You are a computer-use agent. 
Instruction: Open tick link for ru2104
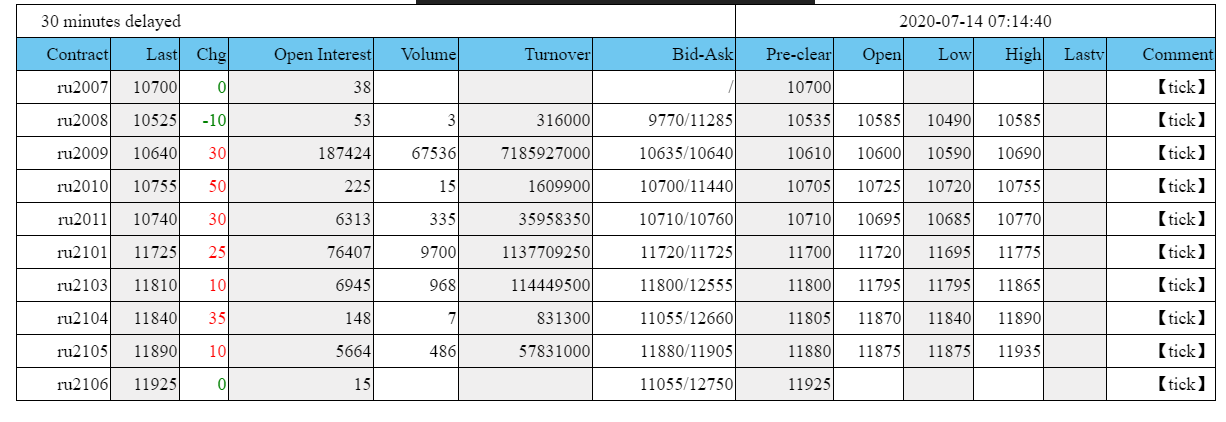click(x=1181, y=318)
